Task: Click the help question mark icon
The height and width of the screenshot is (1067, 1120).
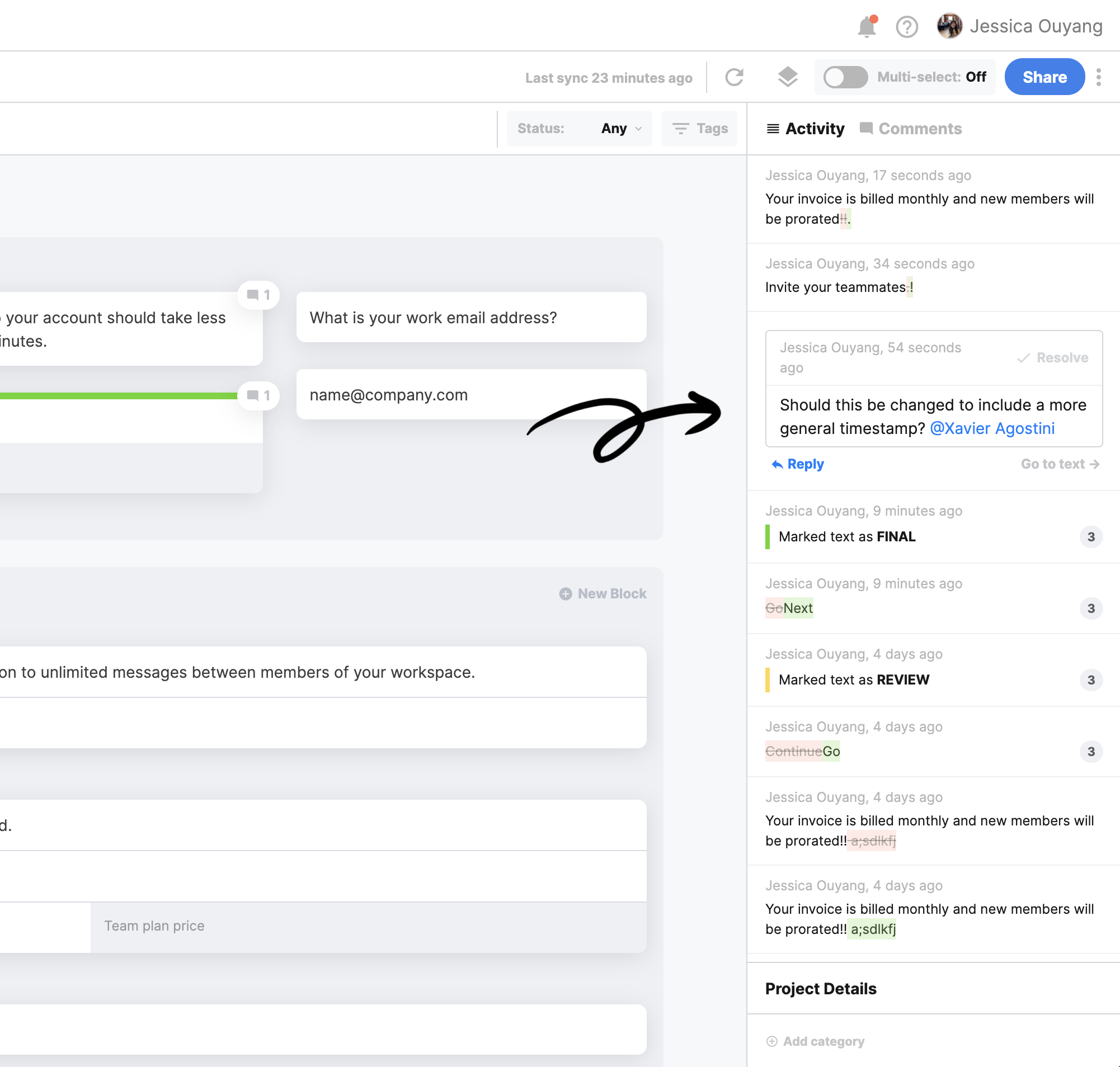Action: [907, 27]
